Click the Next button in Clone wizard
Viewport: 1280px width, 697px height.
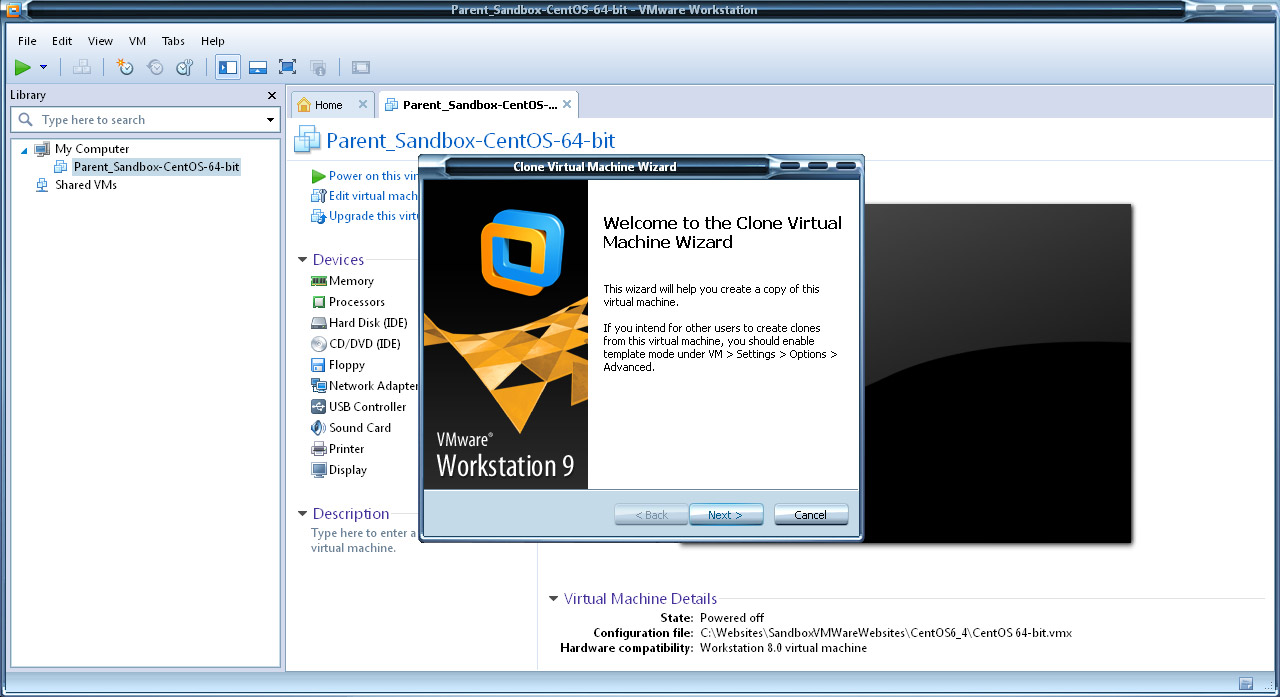[726, 515]
